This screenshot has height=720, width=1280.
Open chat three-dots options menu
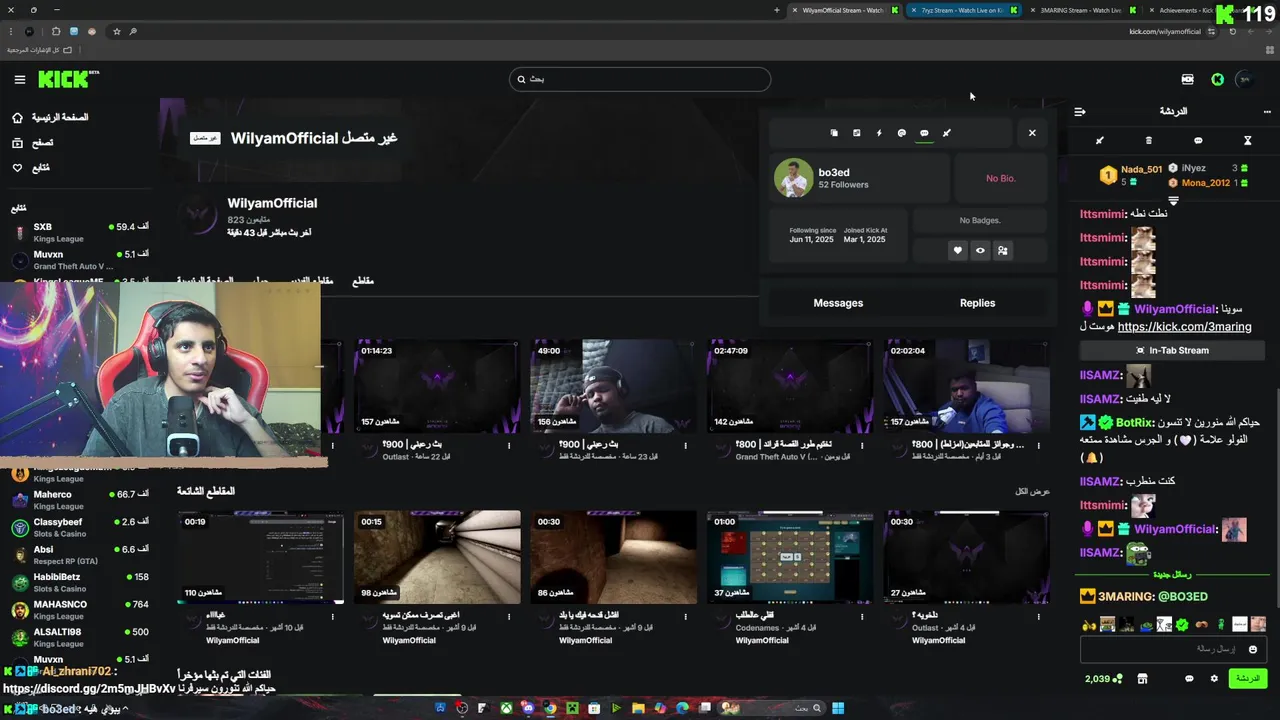(1267, 112)
